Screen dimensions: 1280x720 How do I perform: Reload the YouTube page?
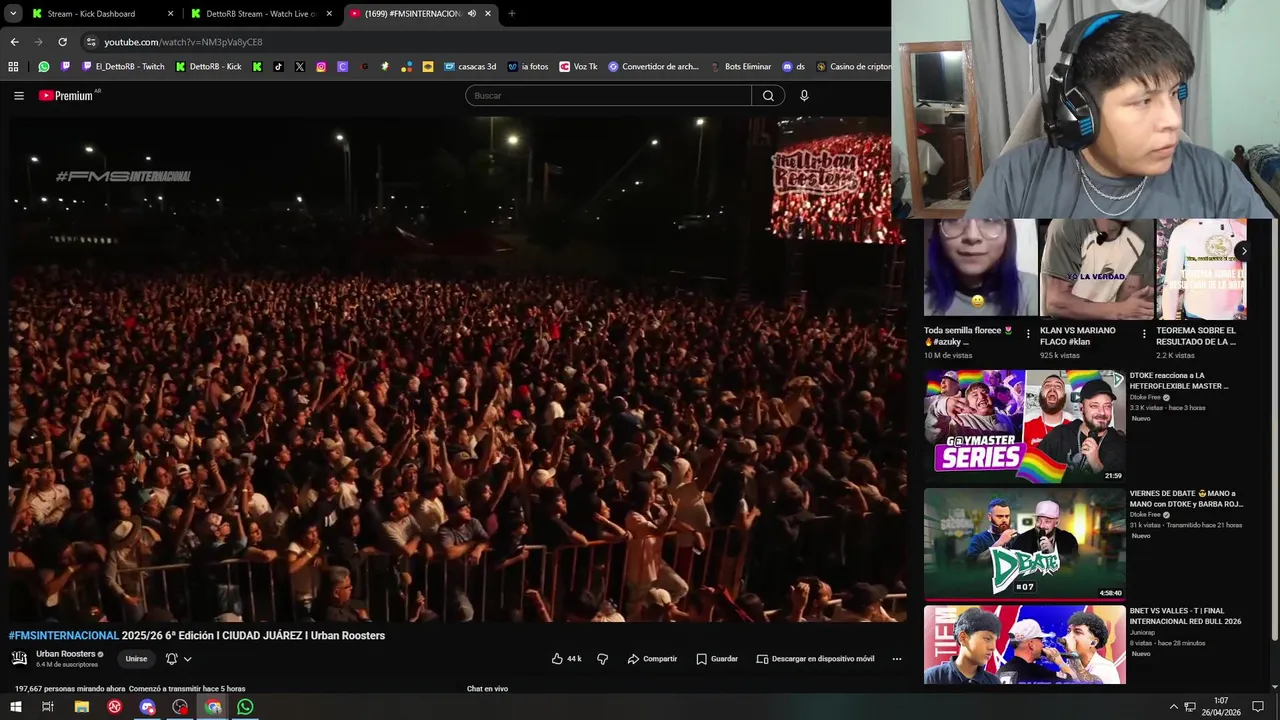coord(62,42)
